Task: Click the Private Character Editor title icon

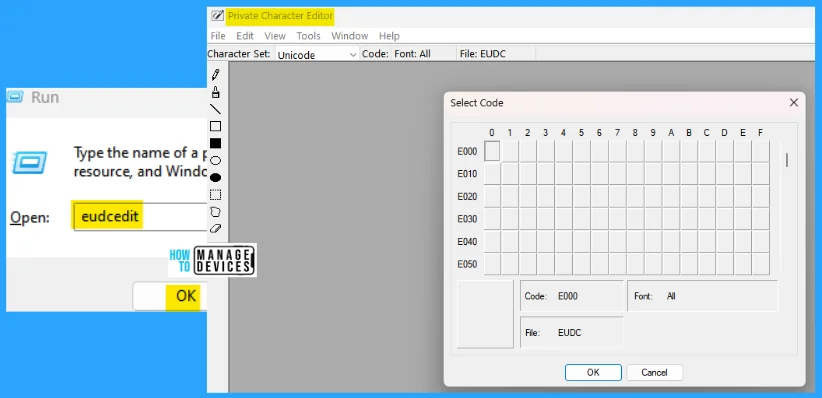Action: pos(217,16)
